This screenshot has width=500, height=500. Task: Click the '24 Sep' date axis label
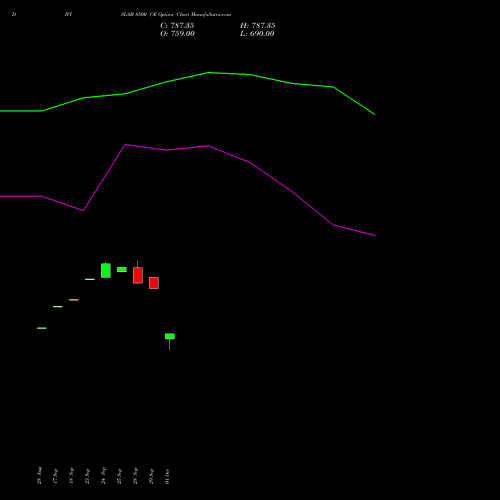click(103, 476)
